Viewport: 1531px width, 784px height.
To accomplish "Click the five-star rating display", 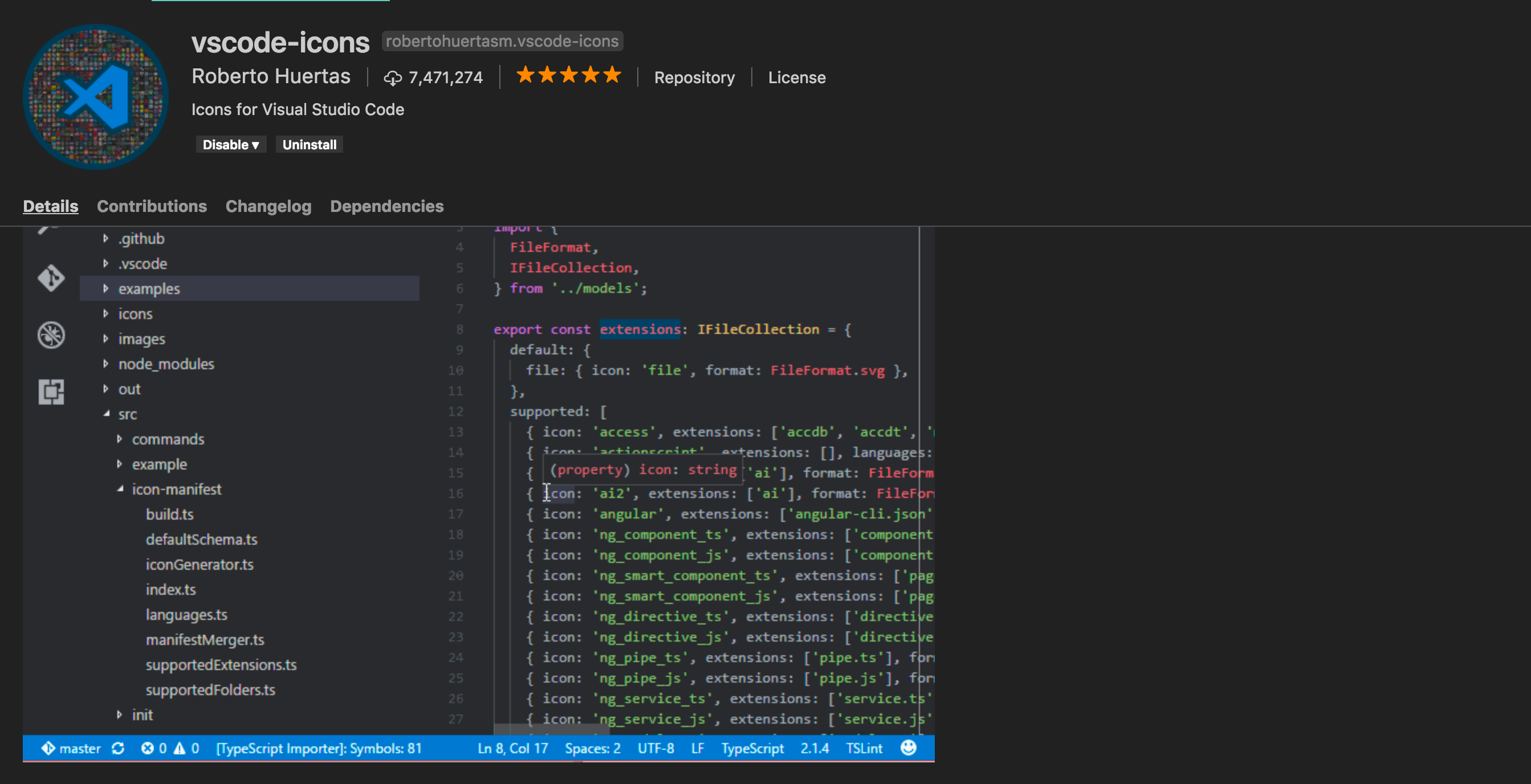I will (x=568, y=75).
